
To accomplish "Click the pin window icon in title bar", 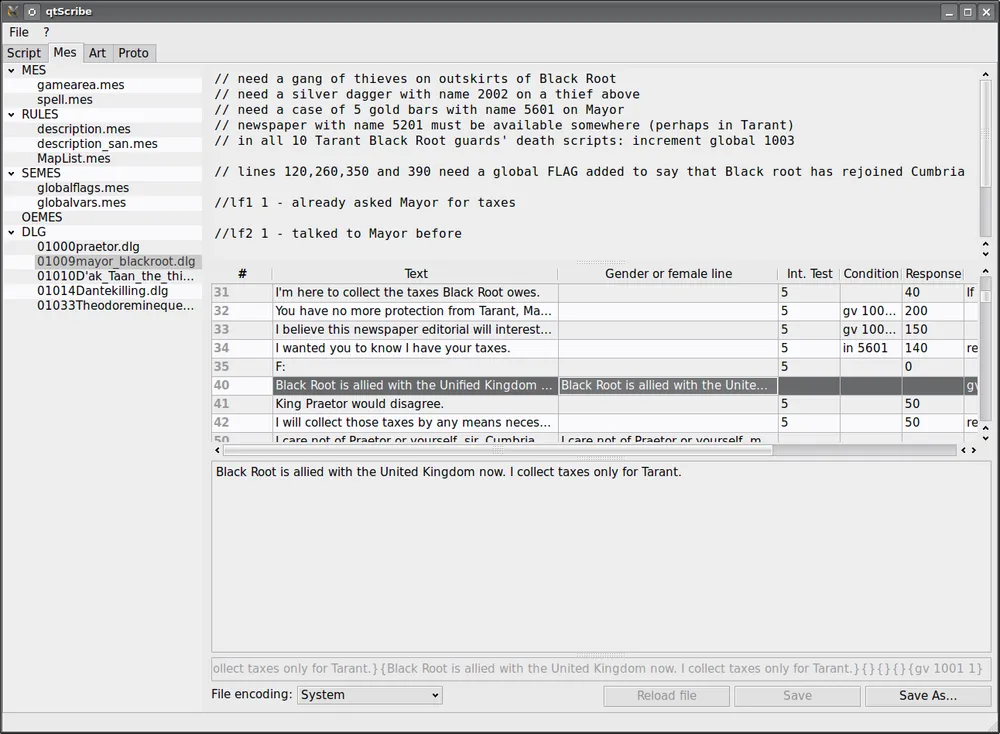I will point(32,12).
